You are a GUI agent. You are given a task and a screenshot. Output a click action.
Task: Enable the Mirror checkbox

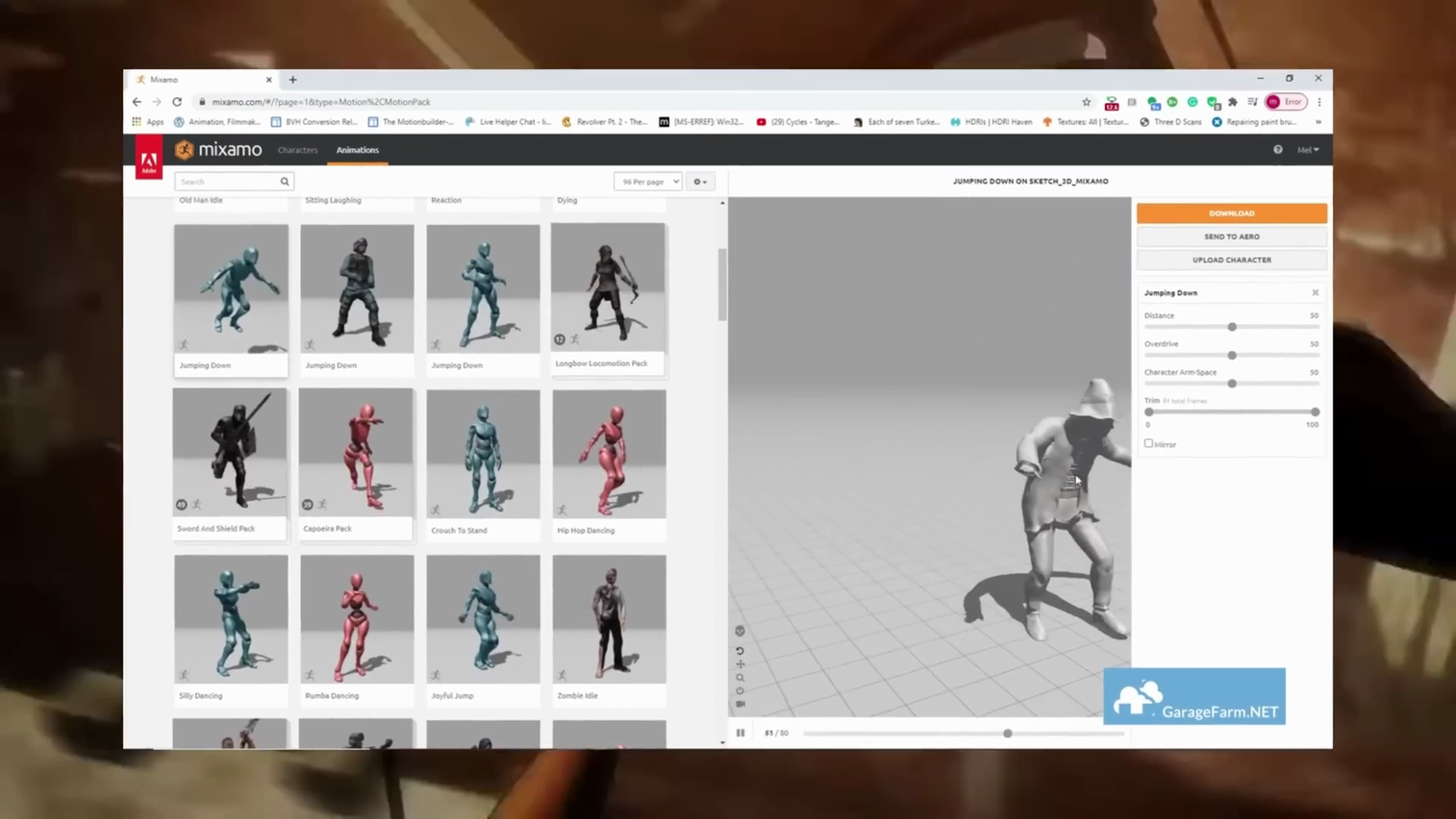coord(1148,444)
